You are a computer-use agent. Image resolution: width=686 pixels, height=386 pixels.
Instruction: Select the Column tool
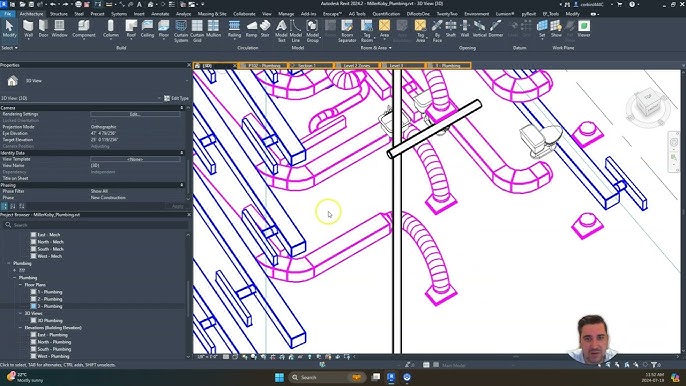point(111,29)
